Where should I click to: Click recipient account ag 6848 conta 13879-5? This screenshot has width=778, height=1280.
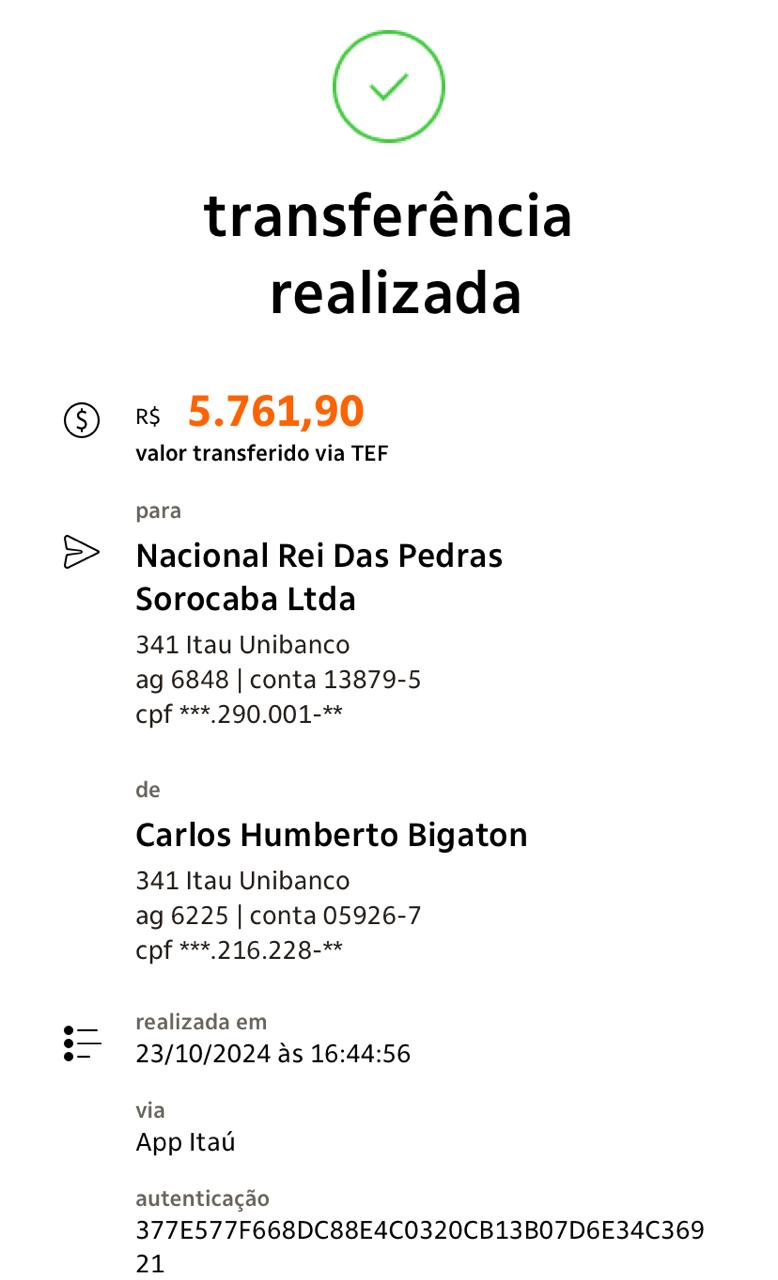coord(278,680)
